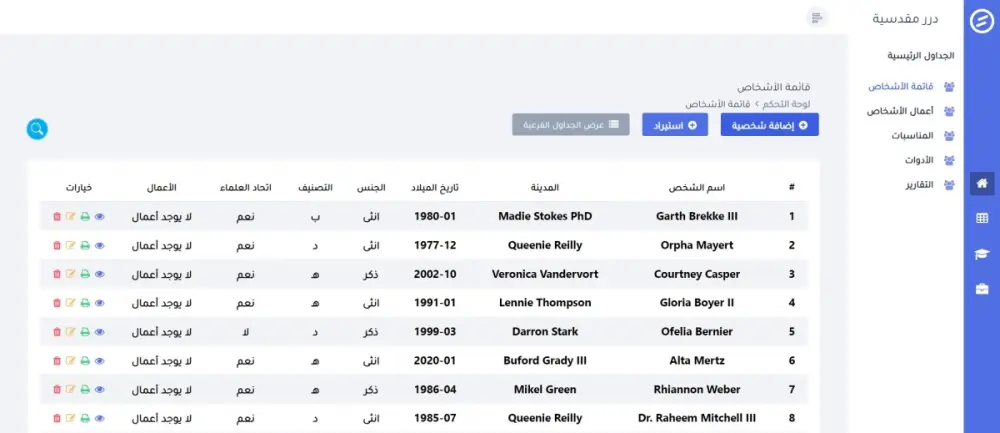1000x433 pixels.
Task: Show Rhiannon Weber details via eye icon
Action: pyautogui.click(x=99, y=390)
